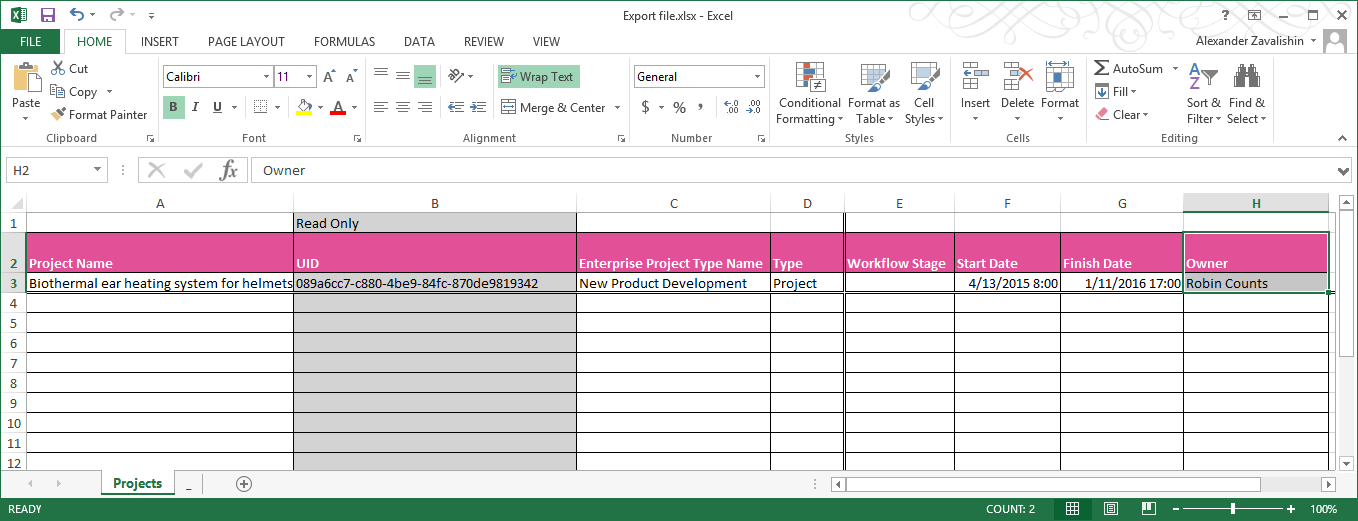Switch to the PAGE LAYOUT ribbon tab
The image size is (1358, 521).
(x=246, y=42)
